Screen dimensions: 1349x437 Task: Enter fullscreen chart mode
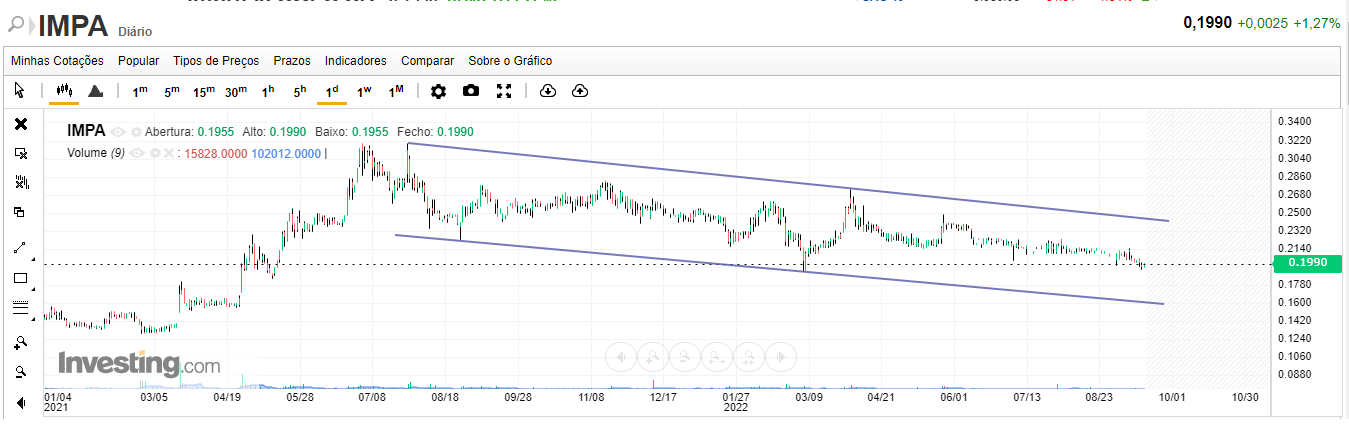click(504, 91)
